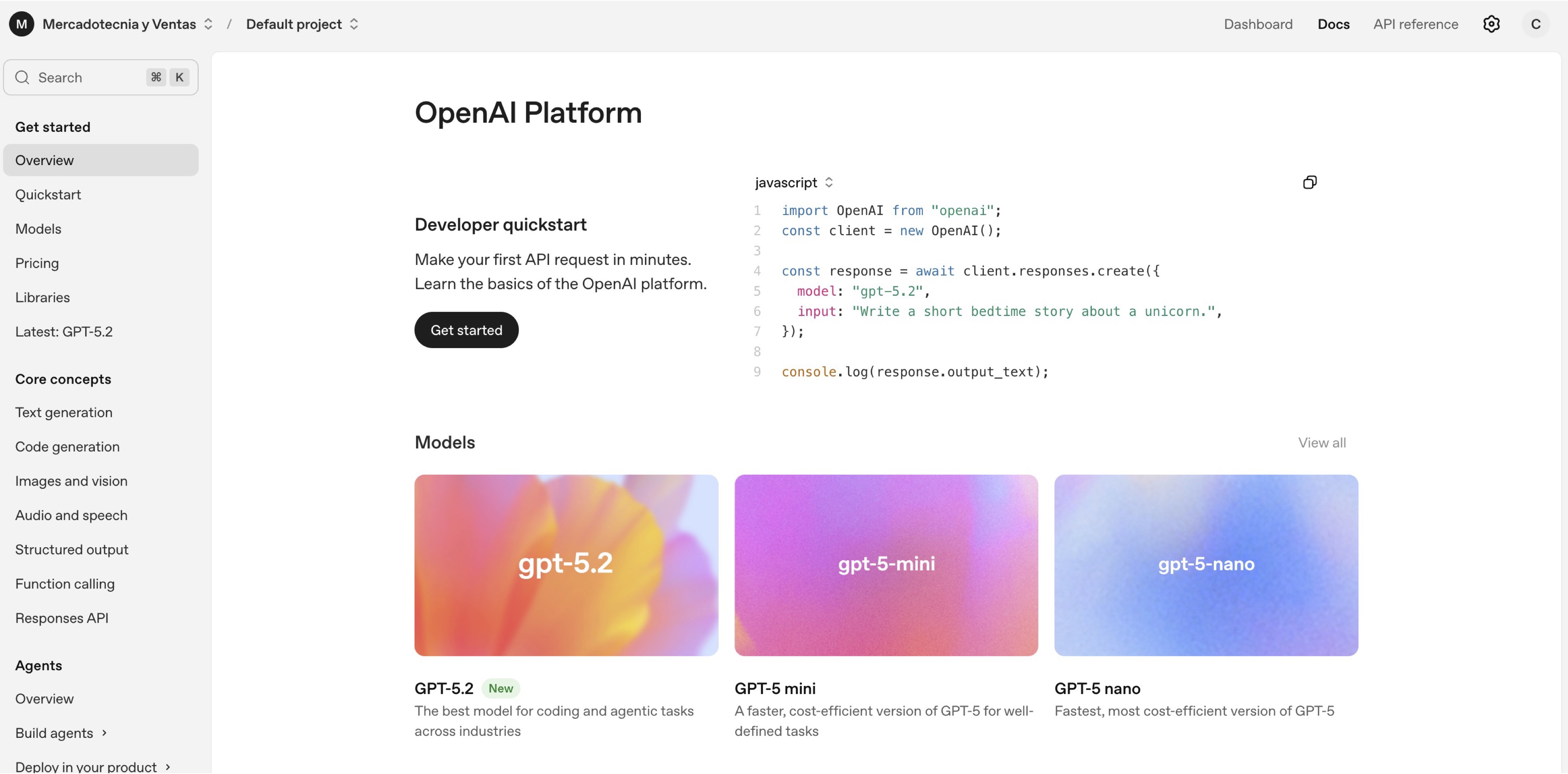
Task: Open the API reference tab
Action: click(1415, 24)
